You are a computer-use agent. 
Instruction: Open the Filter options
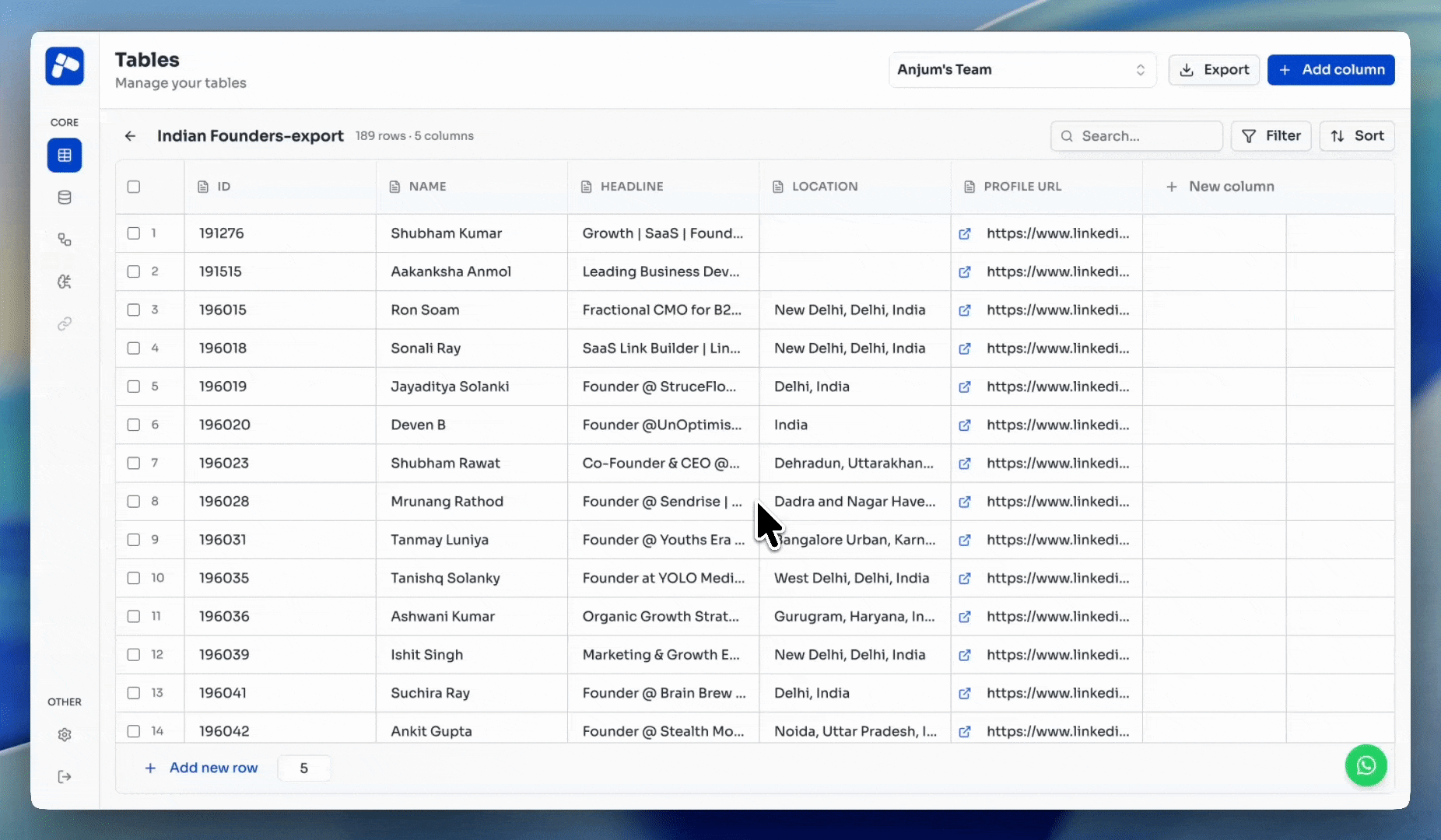click(1271, 136)
